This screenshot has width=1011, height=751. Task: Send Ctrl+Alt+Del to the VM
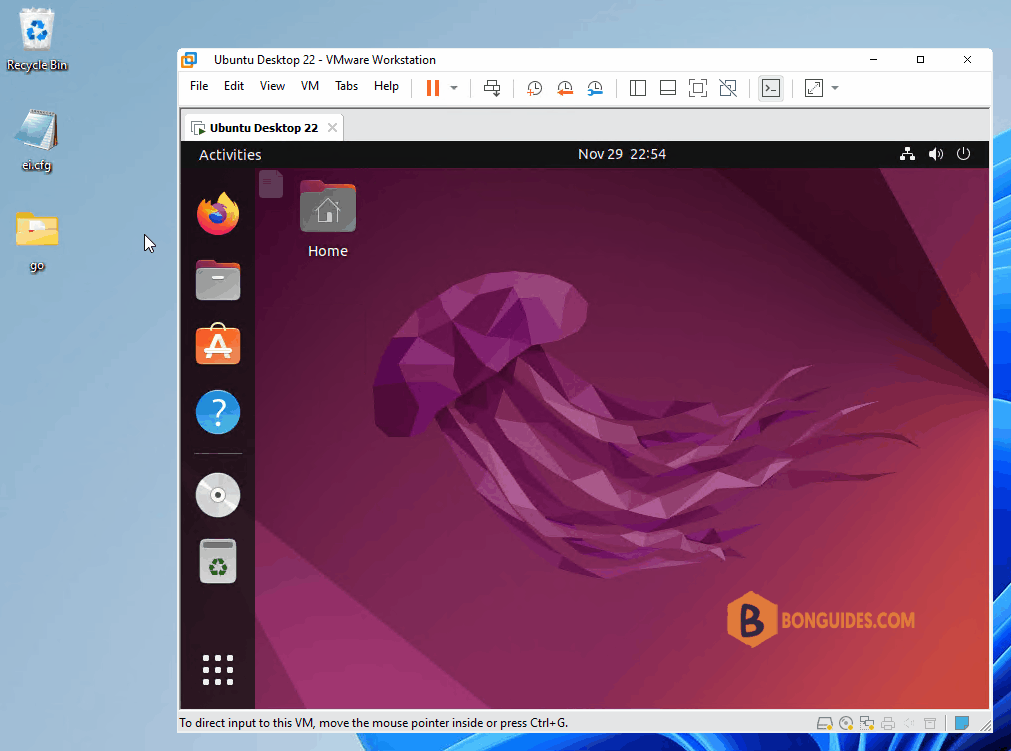492,88
